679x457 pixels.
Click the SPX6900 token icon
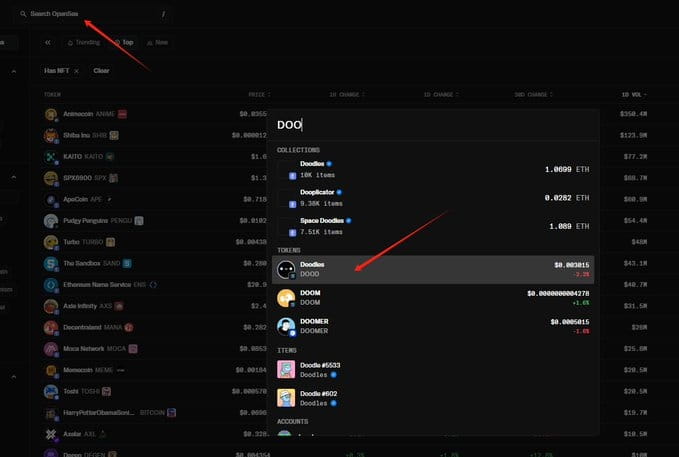click(x=51, y=178)
